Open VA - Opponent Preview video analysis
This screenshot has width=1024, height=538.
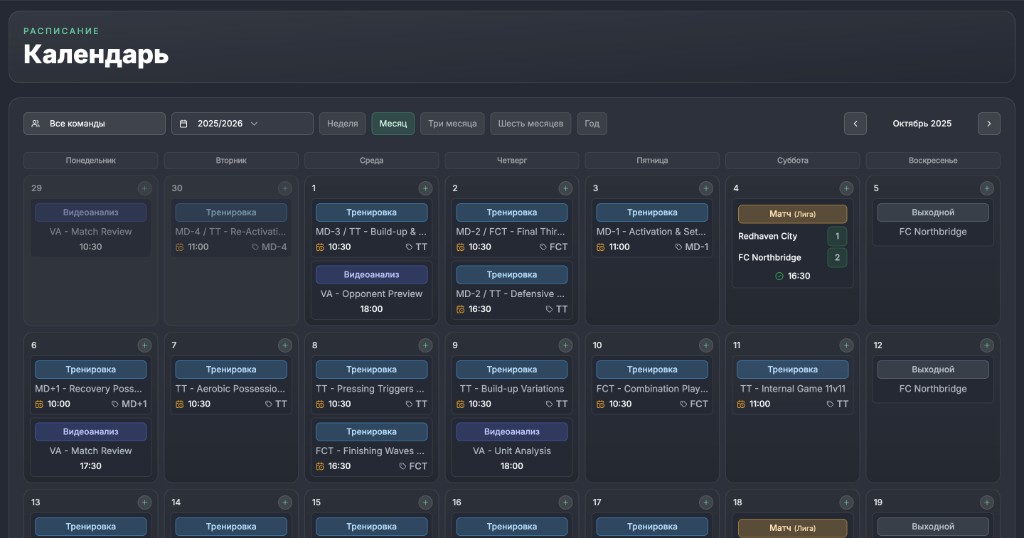(x=372, y=291)
